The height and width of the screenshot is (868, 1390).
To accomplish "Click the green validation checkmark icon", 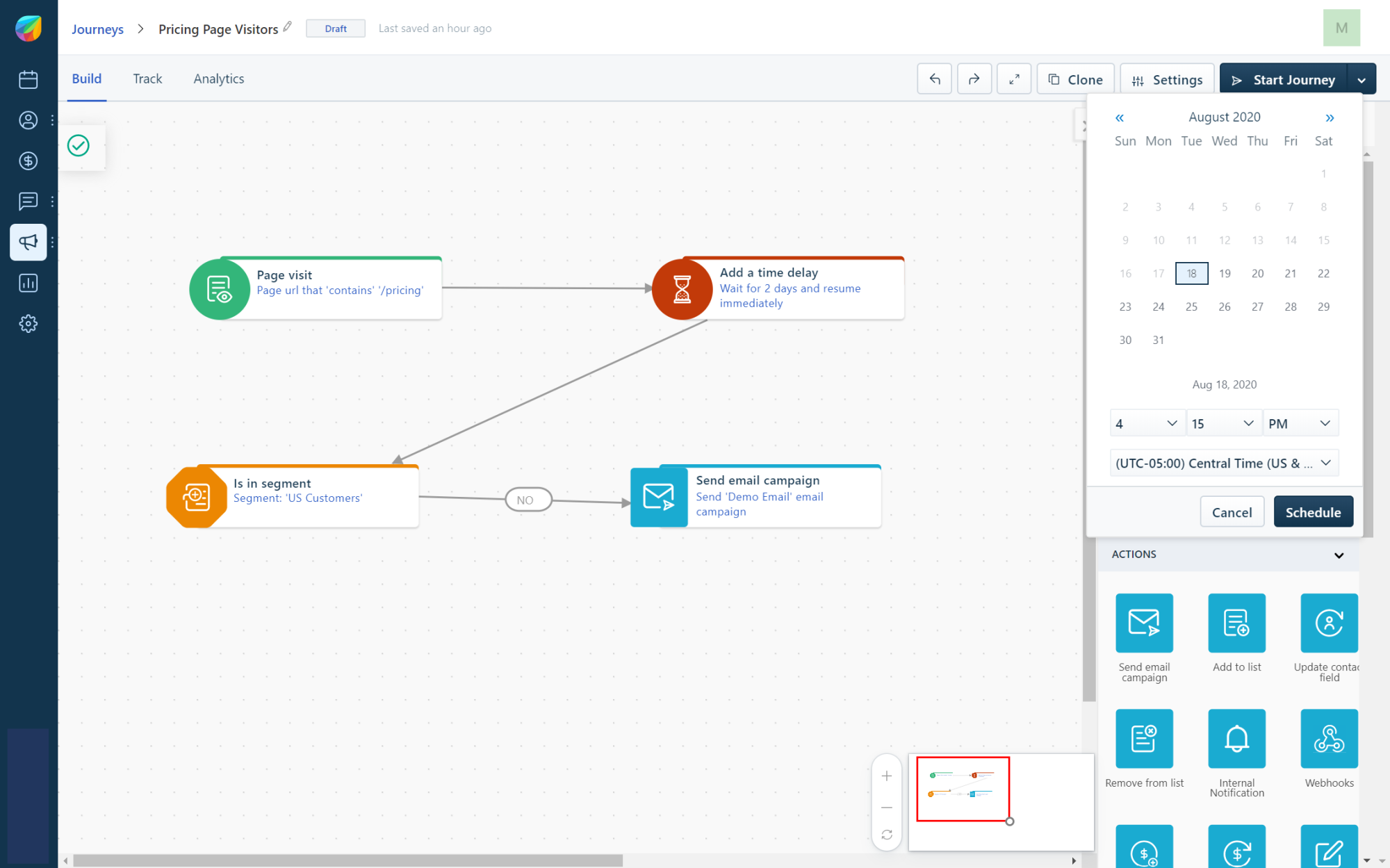I will pyautogui.click(x=79, y=146).
